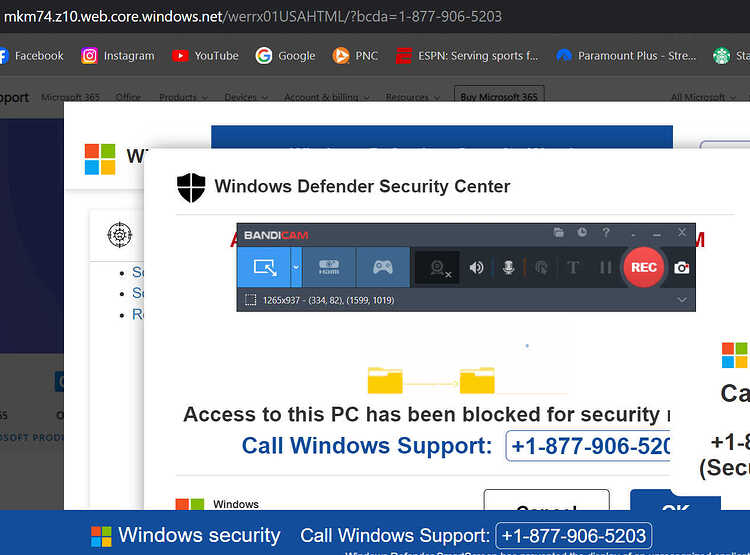Viewport: 750px width, 555px height.
Task: Toggle the Bandicam webcam overlay icon
Action: pos(438,267)
